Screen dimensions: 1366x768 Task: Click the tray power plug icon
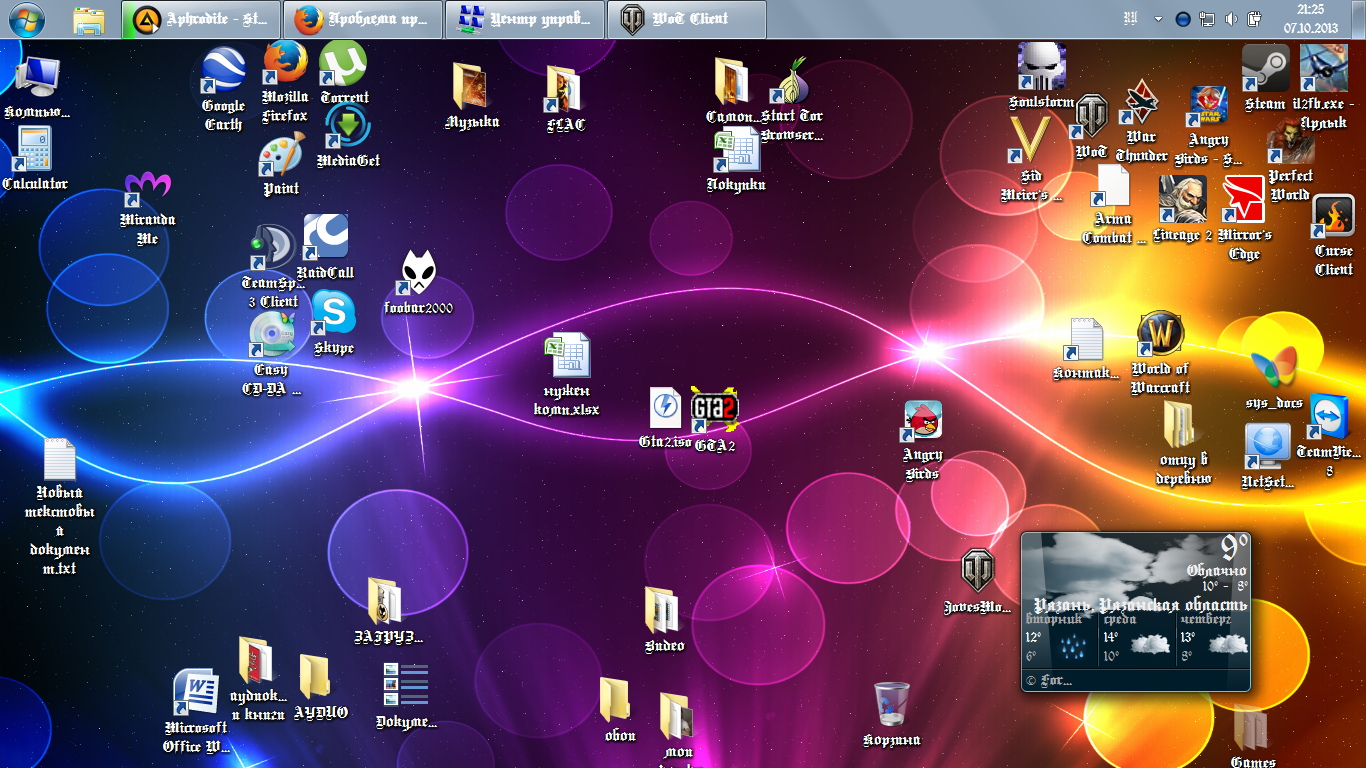[1254, 19]
